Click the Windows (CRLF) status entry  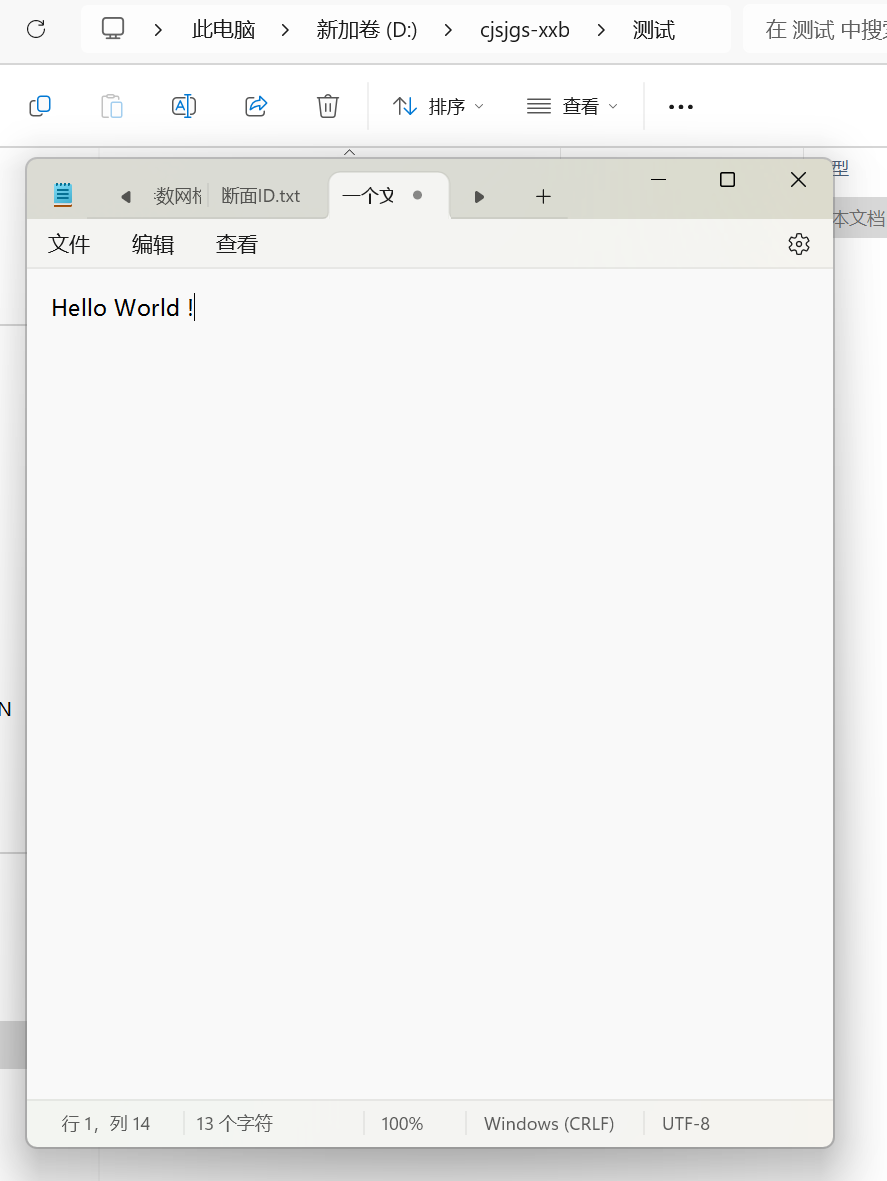pyautogui.click(x=549, y=1124)
